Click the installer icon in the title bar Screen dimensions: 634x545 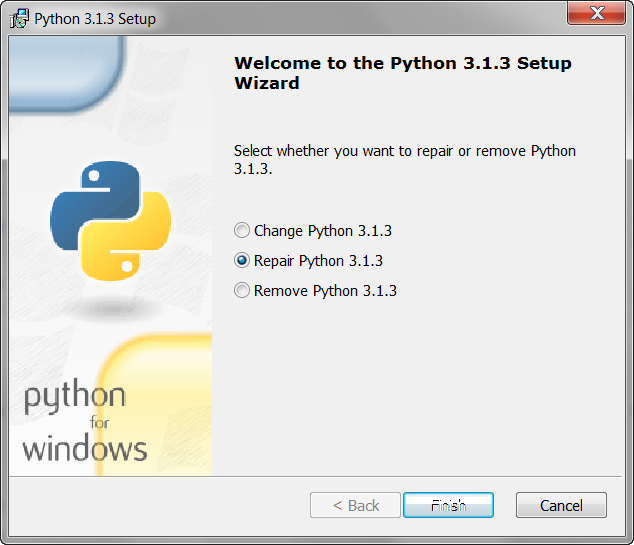tap(19, 19)
